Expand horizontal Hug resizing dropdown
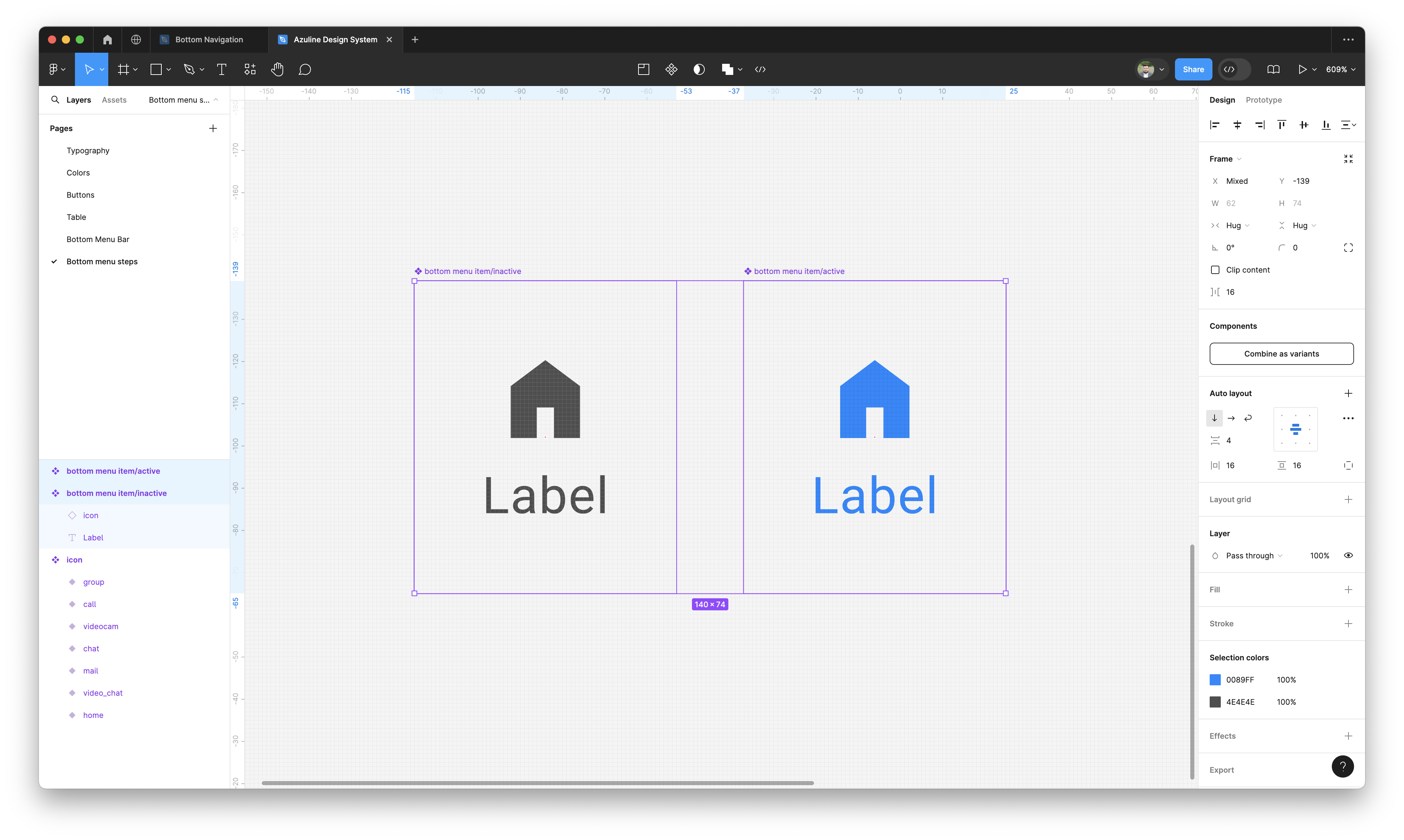Screen dimensions: 1404x840 [x=1237, y=225]
